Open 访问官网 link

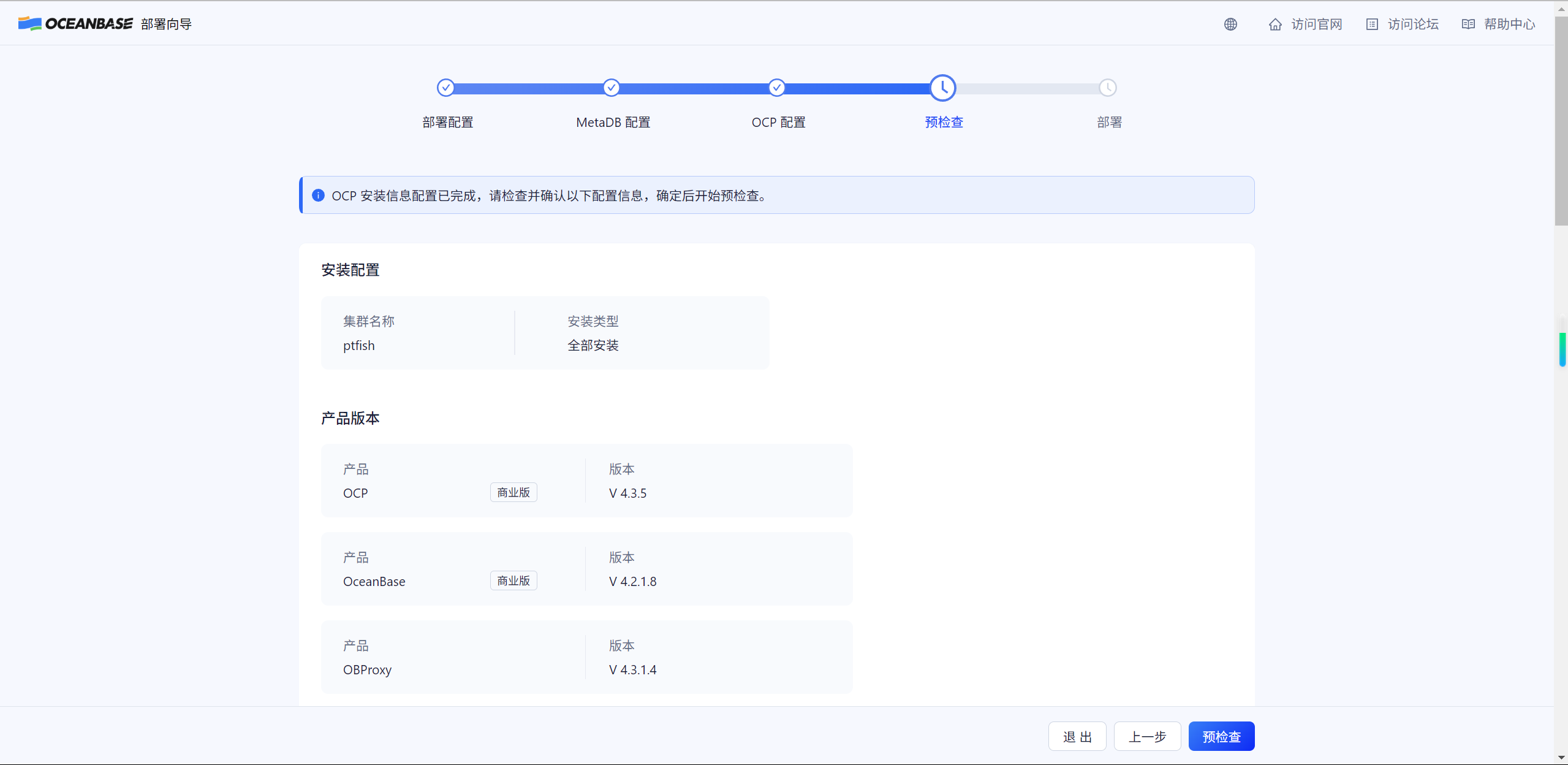point(1317,24)
